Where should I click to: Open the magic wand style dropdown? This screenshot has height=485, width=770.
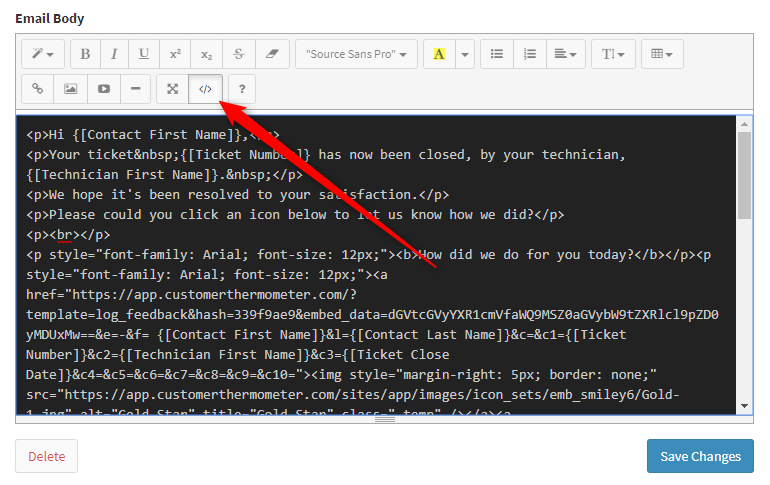(x=43, y=54)
